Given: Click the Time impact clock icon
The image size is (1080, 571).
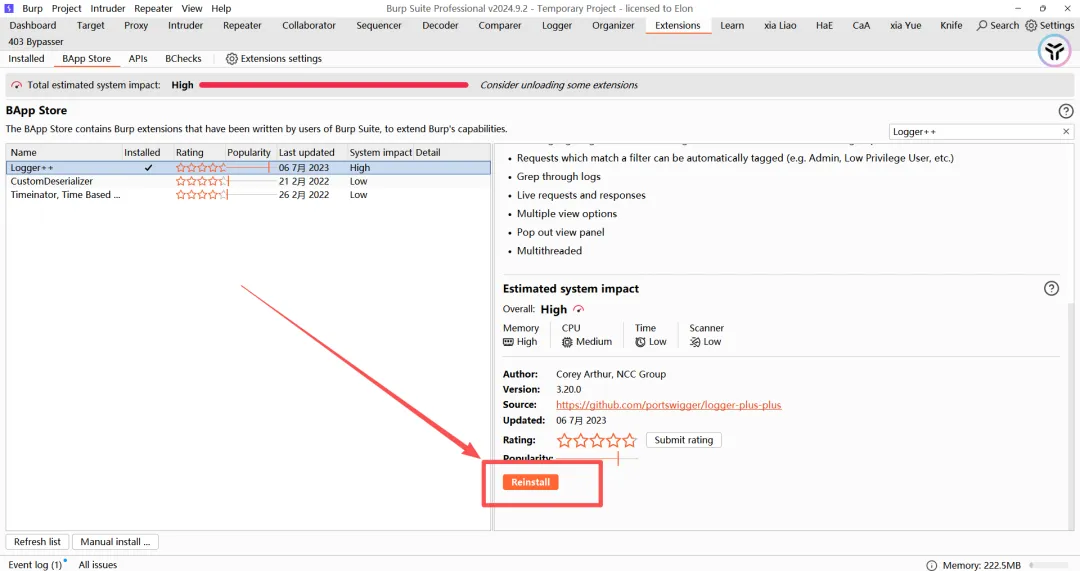Looking at the screenshot, I should [x=641, y=342].
